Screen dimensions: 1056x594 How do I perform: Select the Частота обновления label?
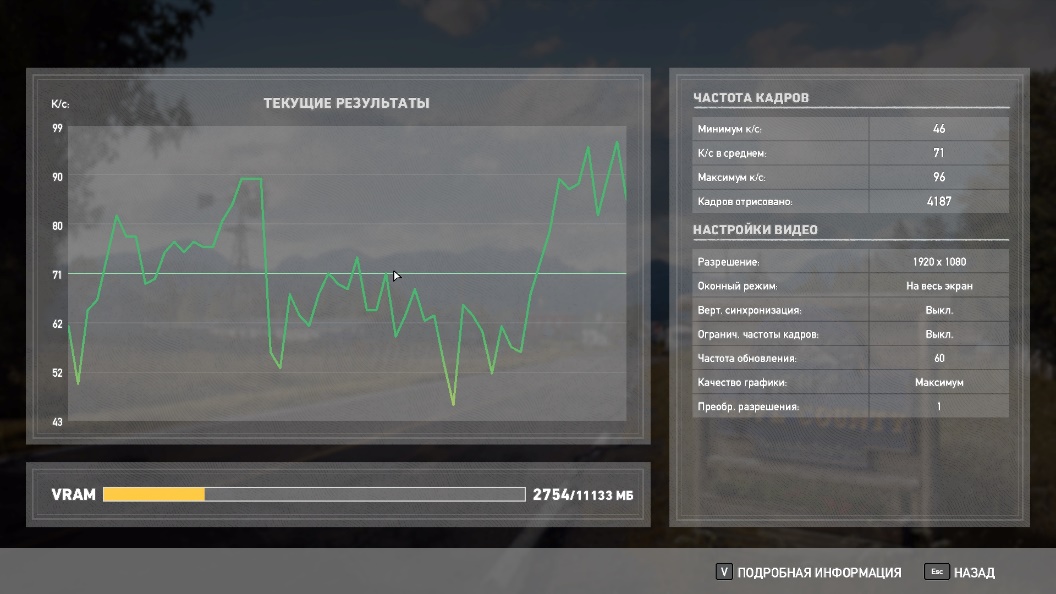click(747, 358)
